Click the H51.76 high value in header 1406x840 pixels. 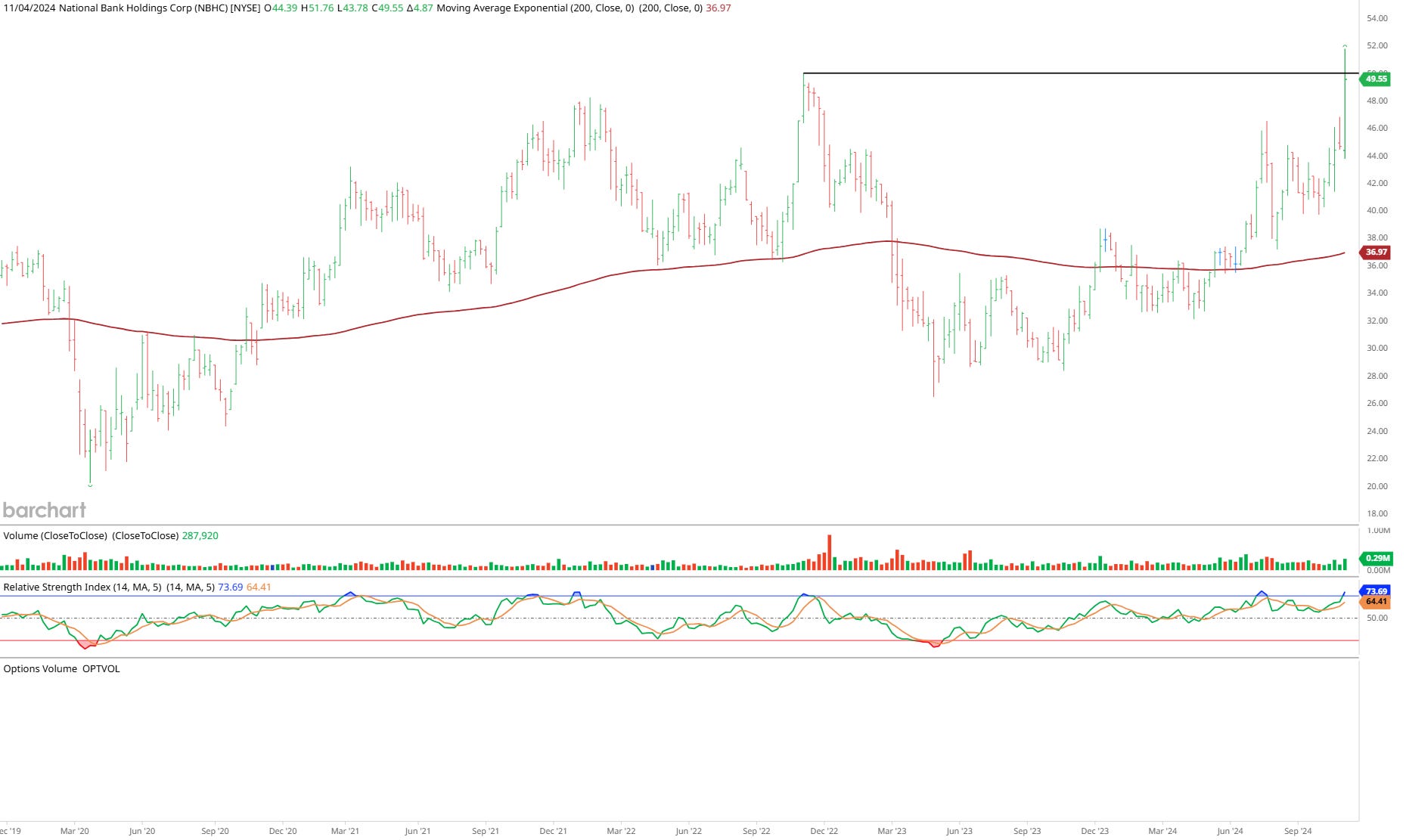point(317,8)
